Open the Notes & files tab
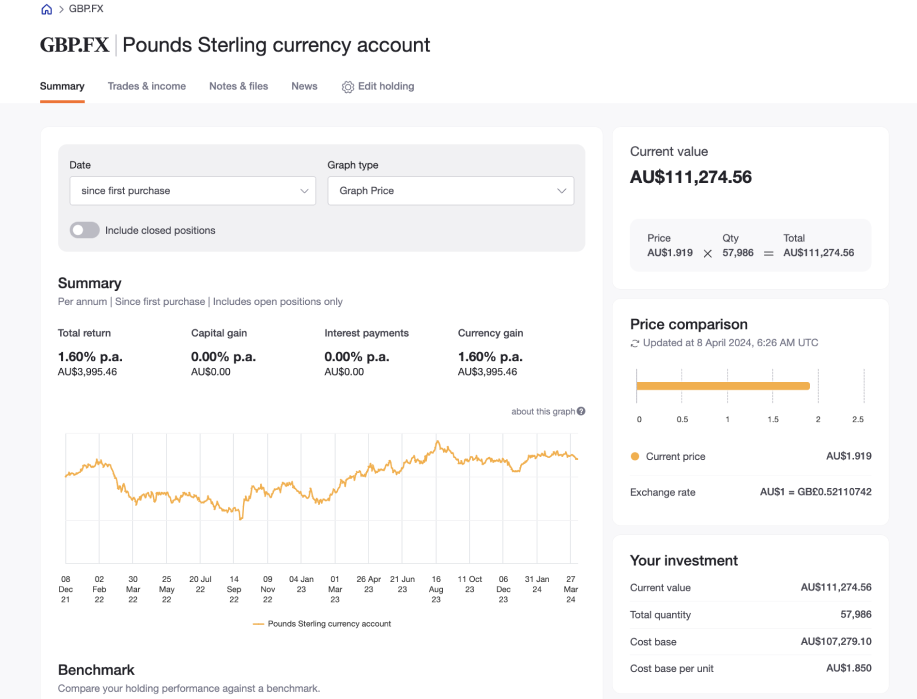 click(238, 86)
